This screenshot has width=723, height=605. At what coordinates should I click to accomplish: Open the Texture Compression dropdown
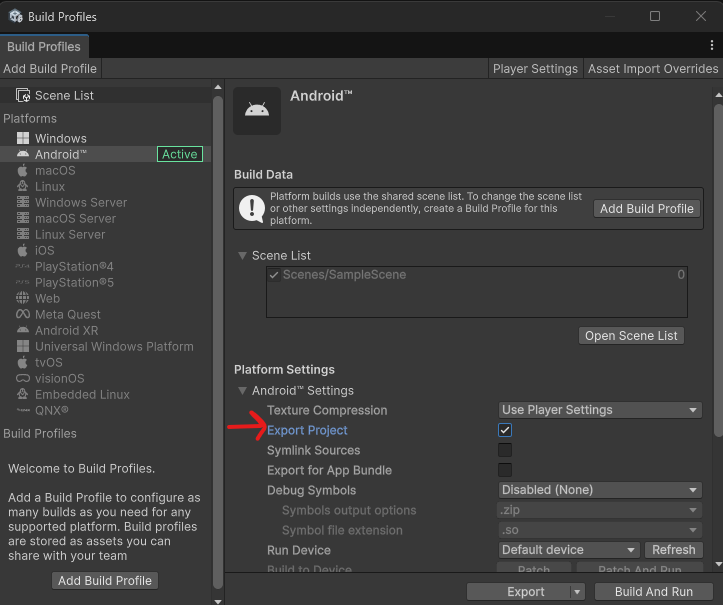(x=600, y=409)
